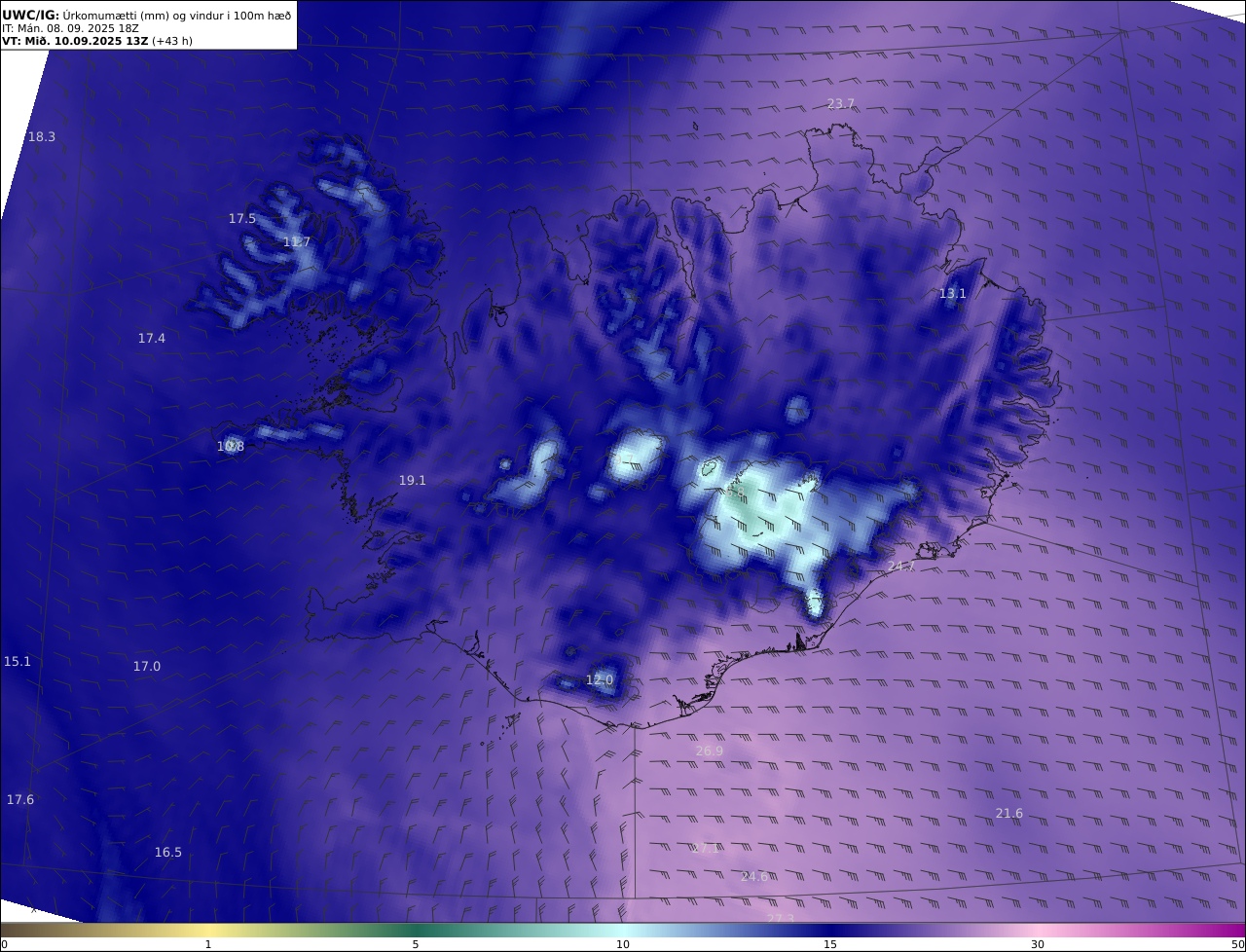Select the '17.6' value in the lower left
The image size is (1246, 952).
click(20, 800)
